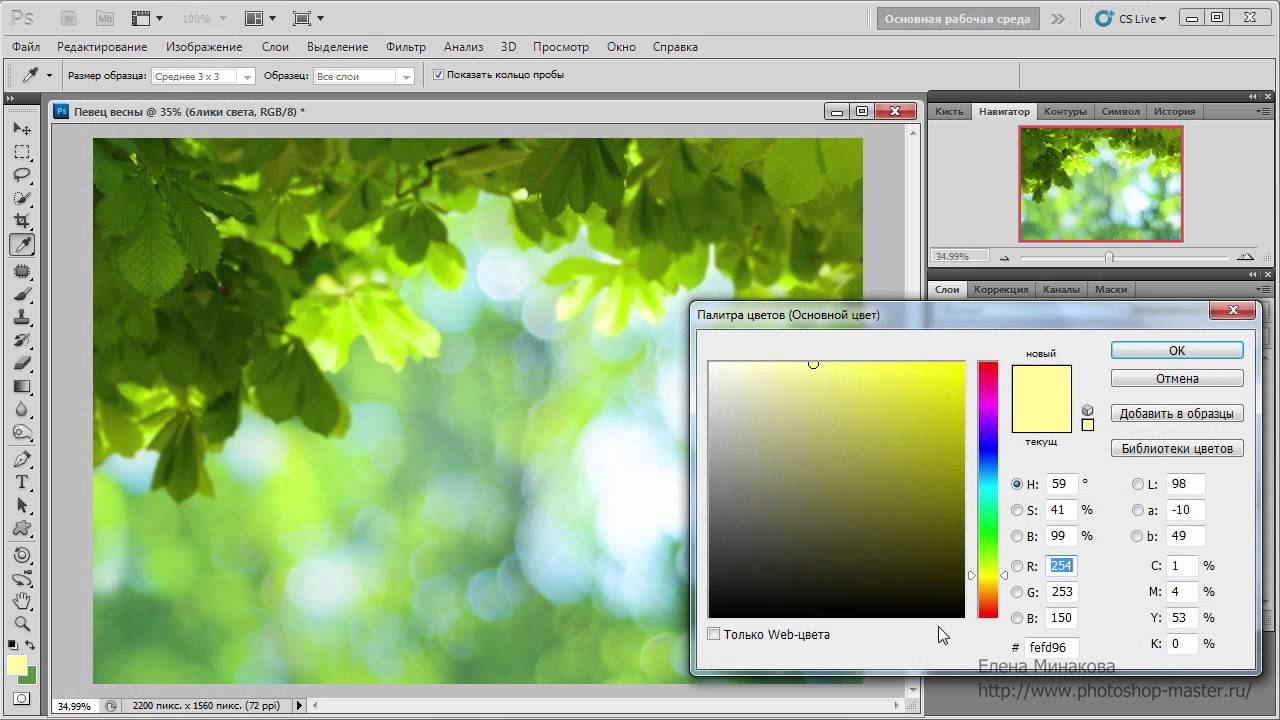Select the H (hue) radio button
The image size is (1280, 720).
click(1017, 484)
